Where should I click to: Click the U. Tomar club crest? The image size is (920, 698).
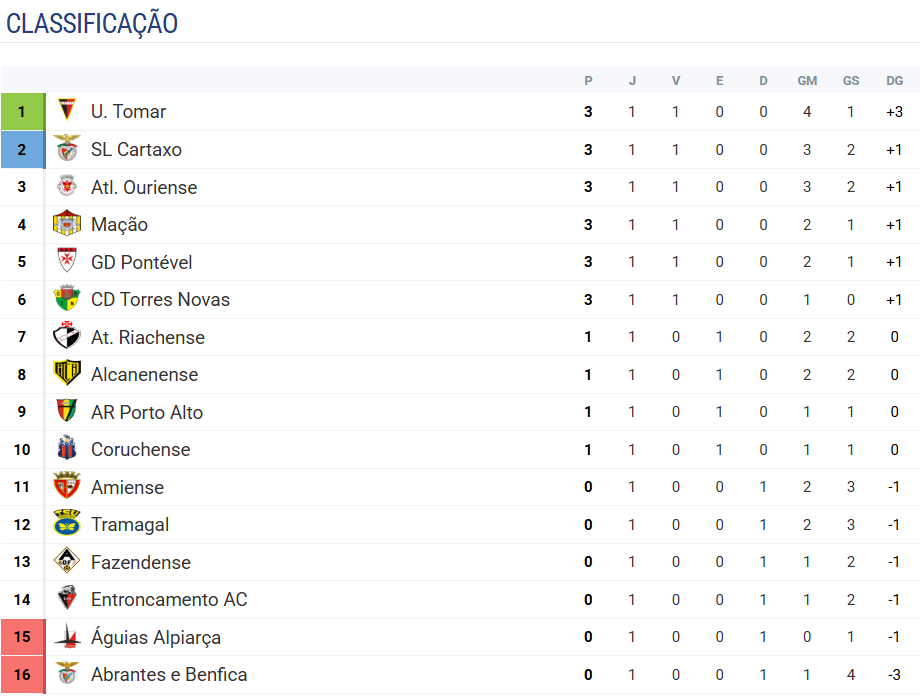(x=67, y=112)
